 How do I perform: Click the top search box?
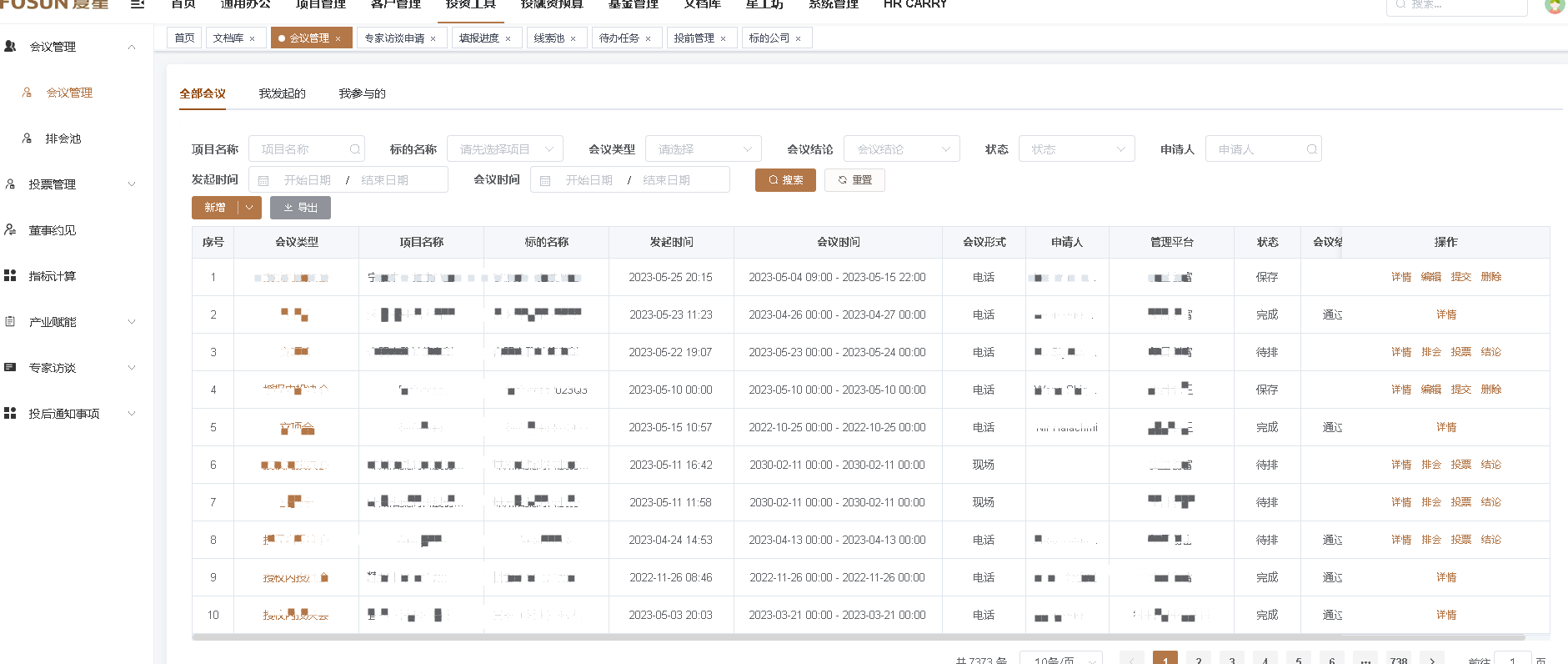click(x=1457, y=6)
